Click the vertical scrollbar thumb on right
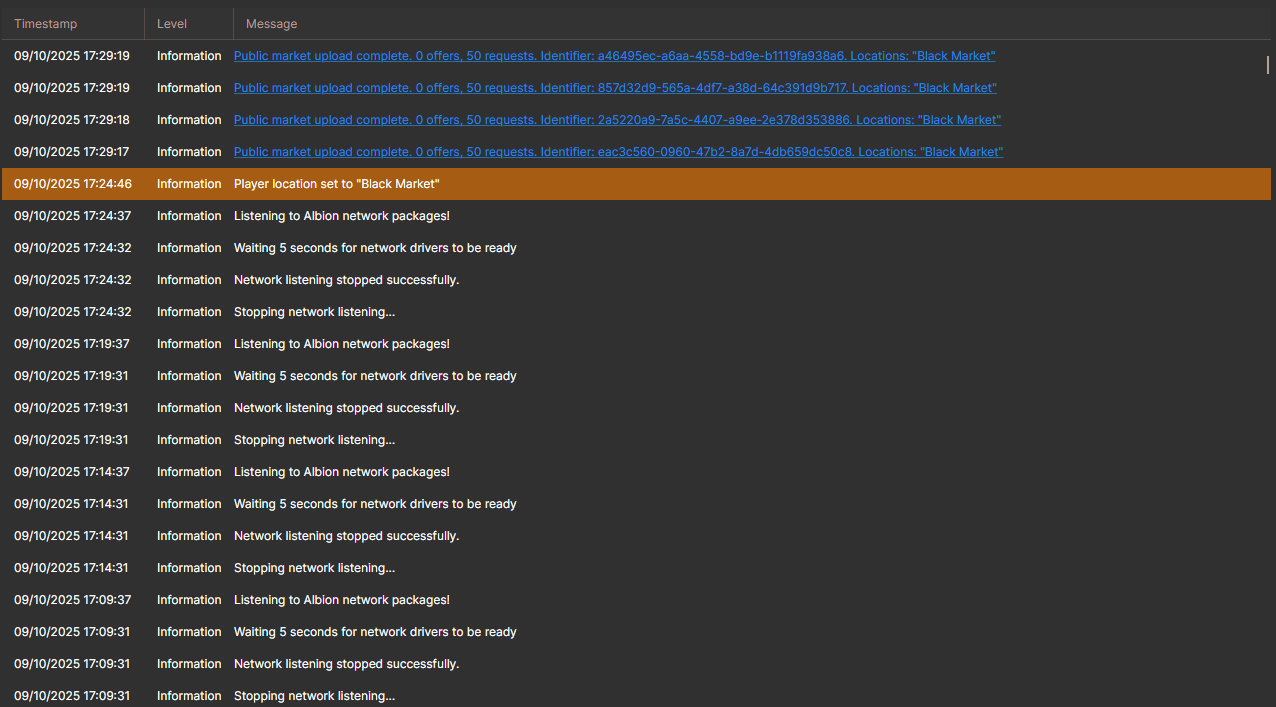This screenshot has width=1276, height=707. [1267, 65]
